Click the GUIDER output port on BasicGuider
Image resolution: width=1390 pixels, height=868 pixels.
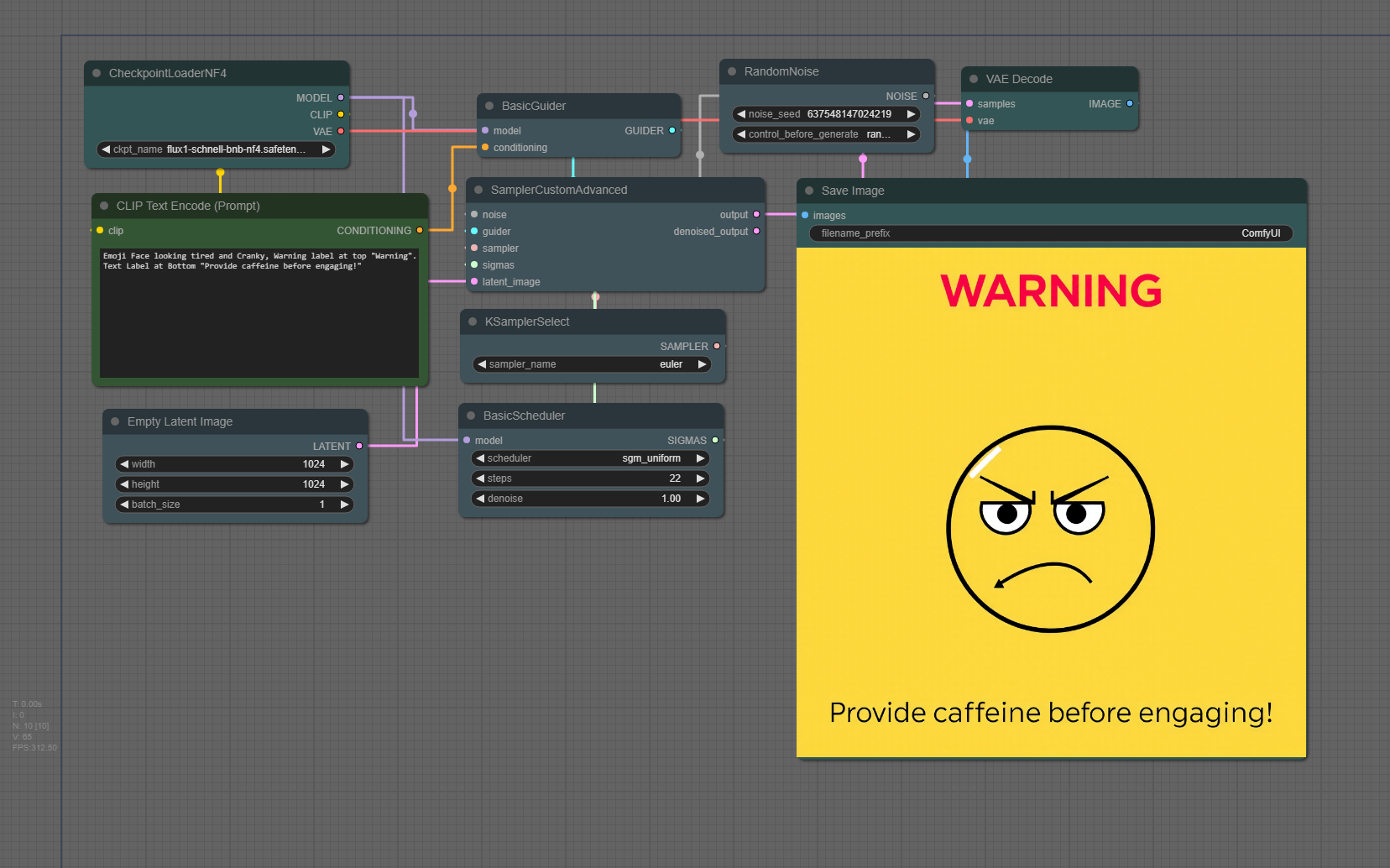(672, 130)
